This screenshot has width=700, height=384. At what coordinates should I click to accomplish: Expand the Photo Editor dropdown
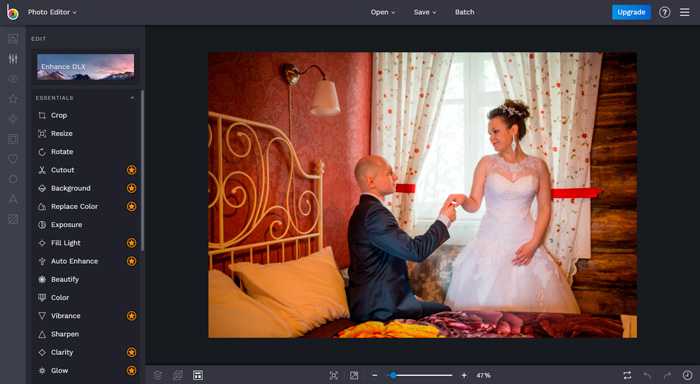coord(52,12)
